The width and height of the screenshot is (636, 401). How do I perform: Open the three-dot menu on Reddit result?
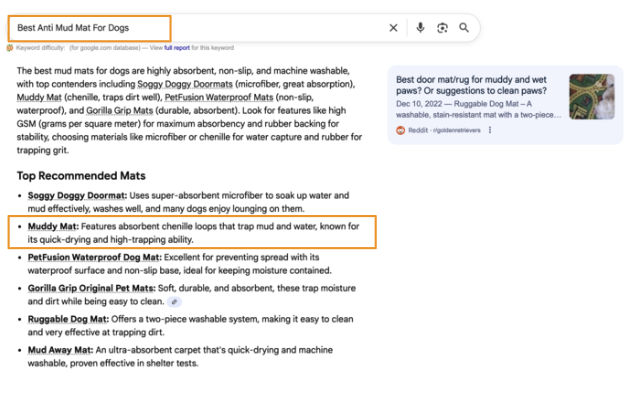pos(490,130)
